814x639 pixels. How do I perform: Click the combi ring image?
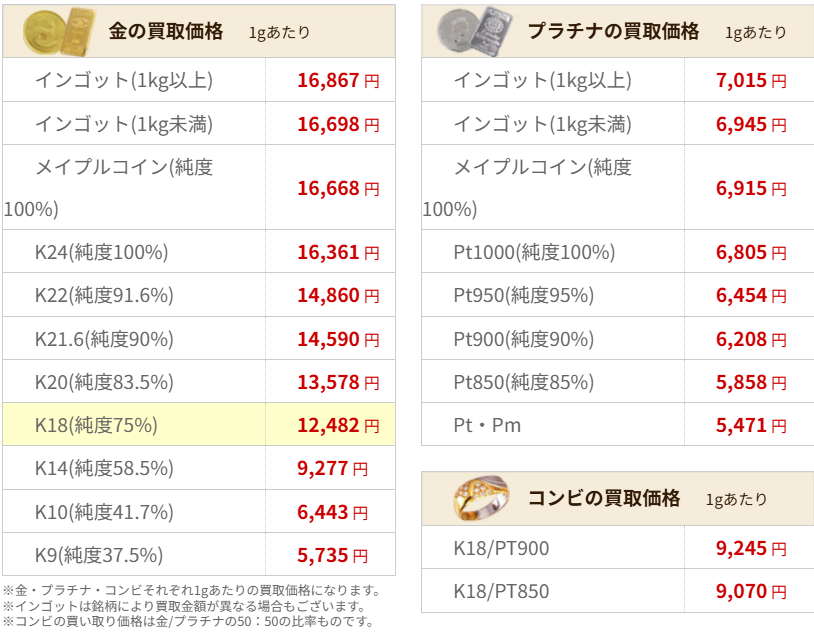coord(481,498)
